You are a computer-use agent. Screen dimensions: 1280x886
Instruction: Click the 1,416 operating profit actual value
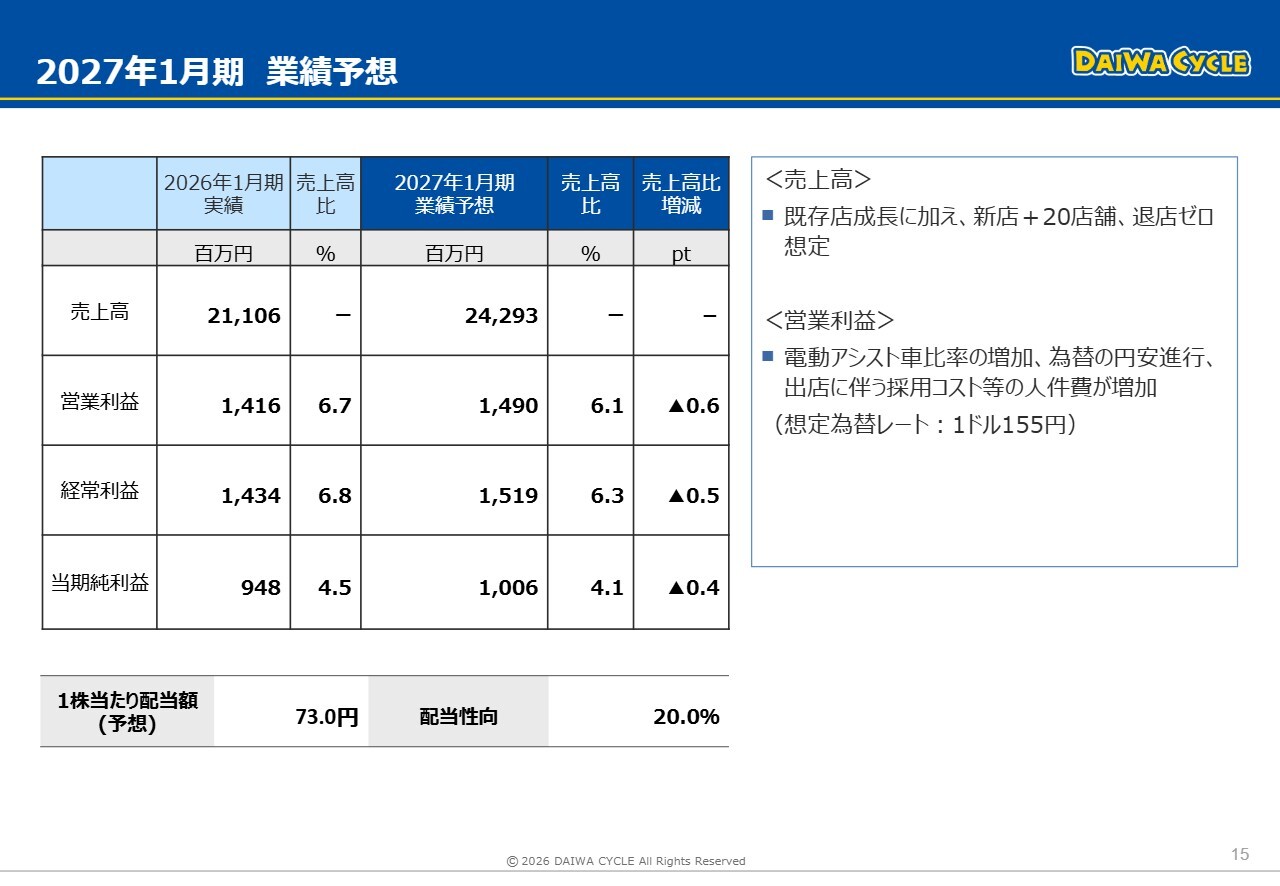click(x=250, y=406)
